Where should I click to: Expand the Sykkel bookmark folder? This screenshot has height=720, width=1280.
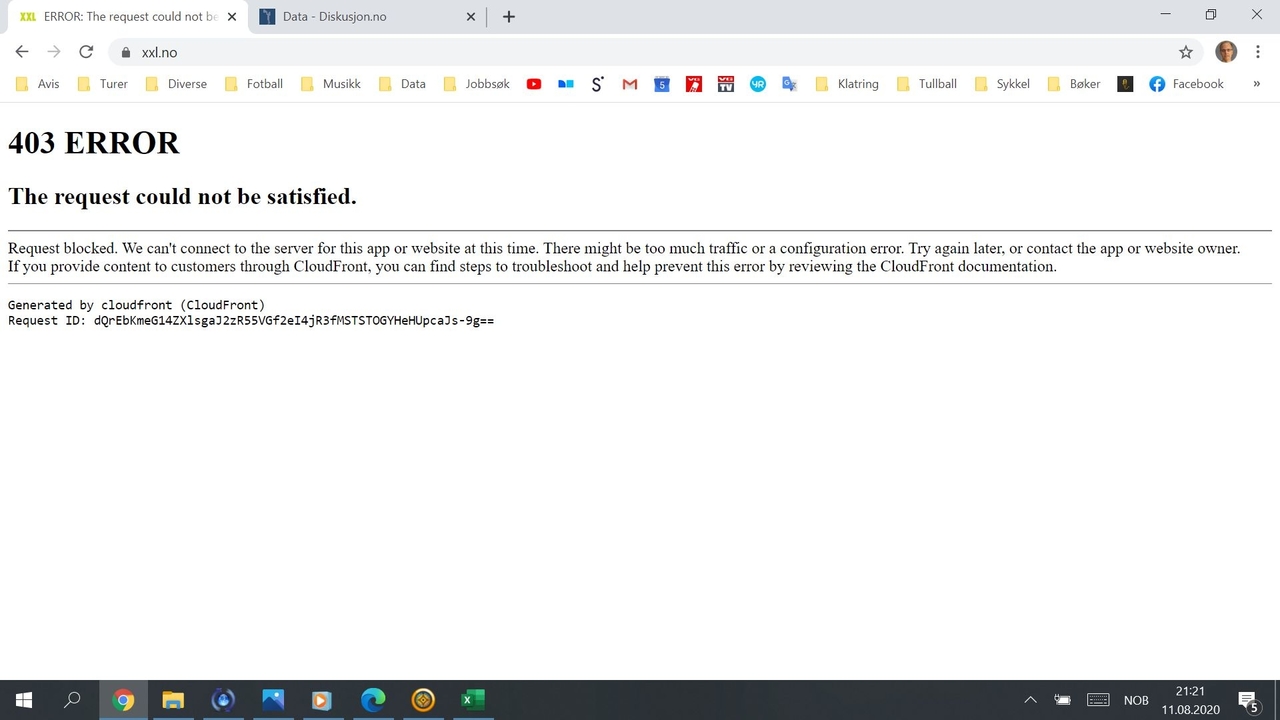pos(1002,84)
